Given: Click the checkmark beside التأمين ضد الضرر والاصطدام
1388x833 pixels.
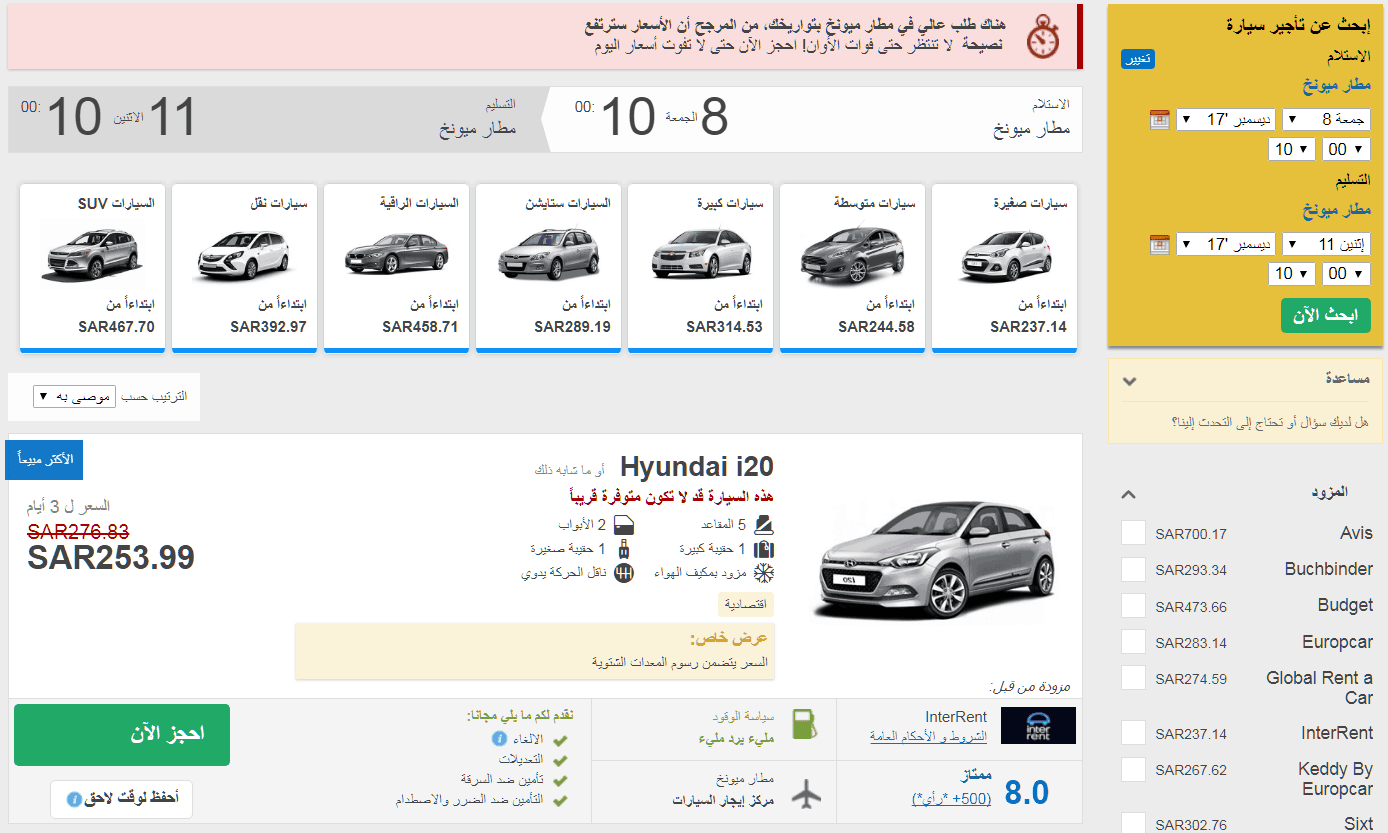Looking at the screenshot, I should point(560,801).
